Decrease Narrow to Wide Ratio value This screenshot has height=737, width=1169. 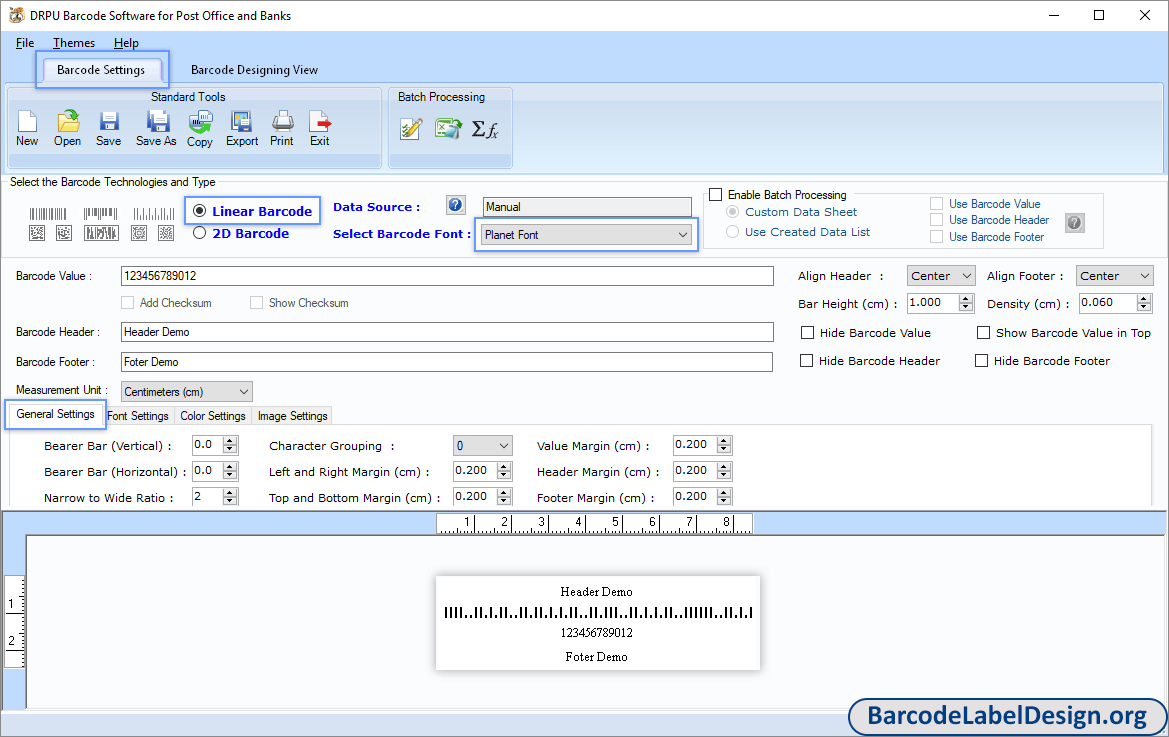[x=230, y=502]
